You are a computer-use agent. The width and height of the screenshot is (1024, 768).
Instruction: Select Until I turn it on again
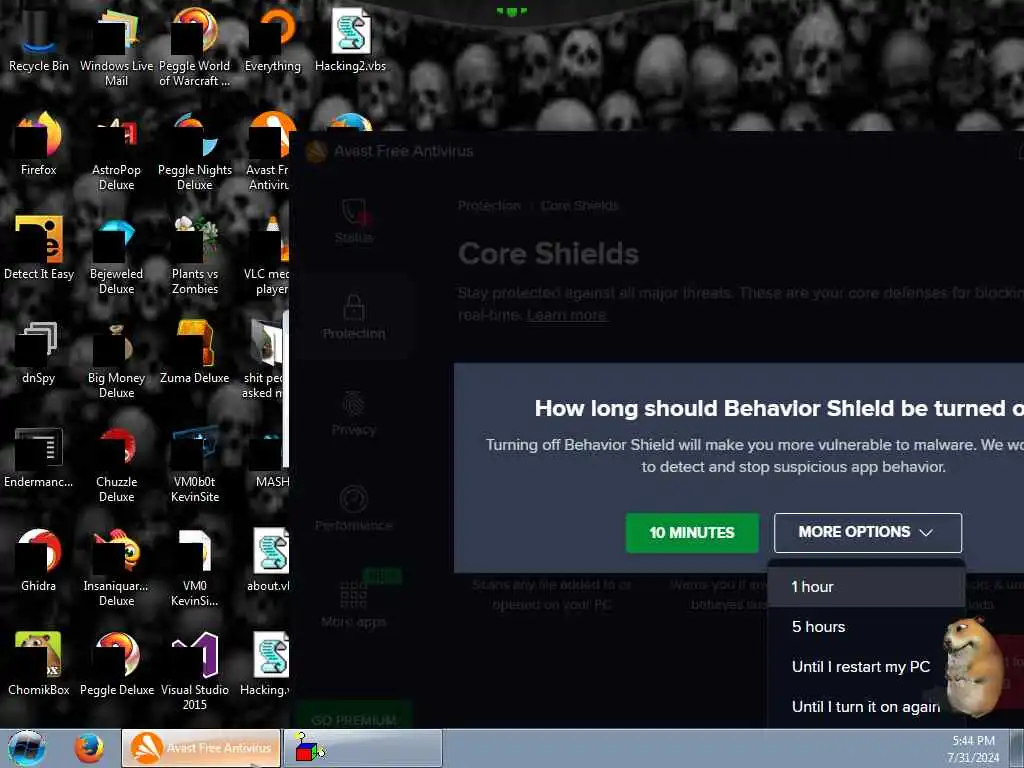[x=866, y=707]
